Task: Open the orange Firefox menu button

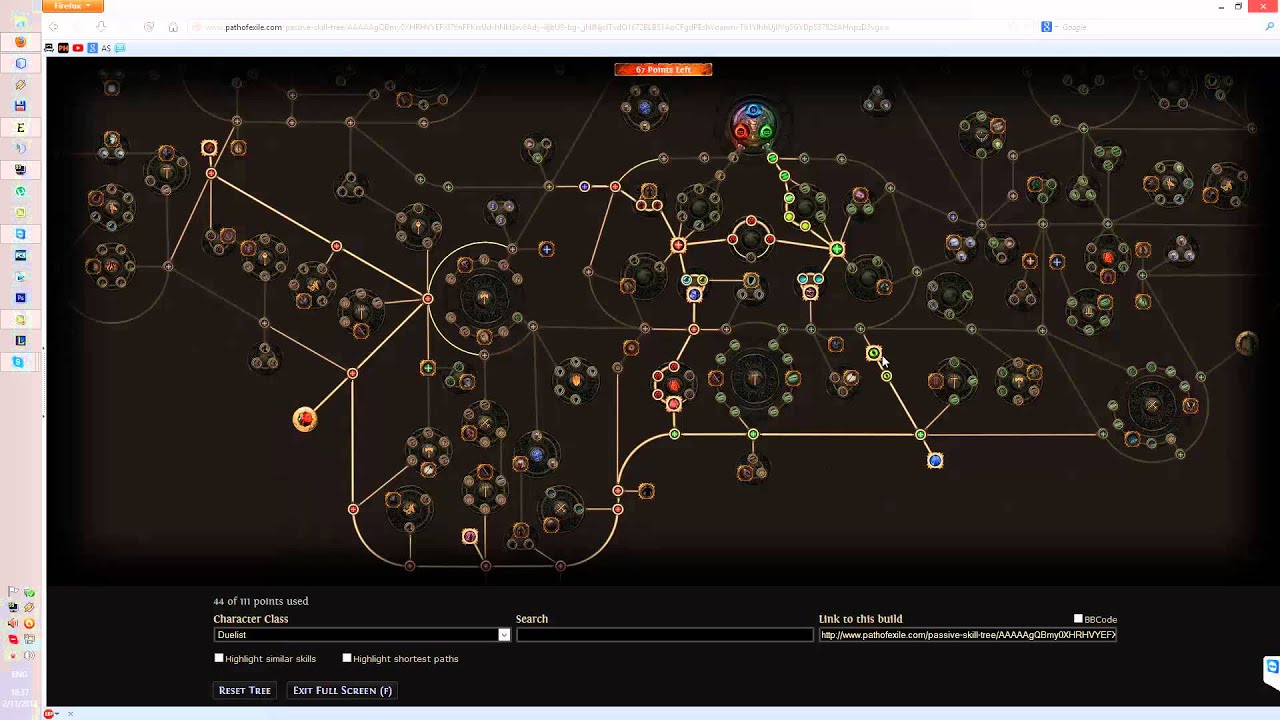Action: (72, 6)
